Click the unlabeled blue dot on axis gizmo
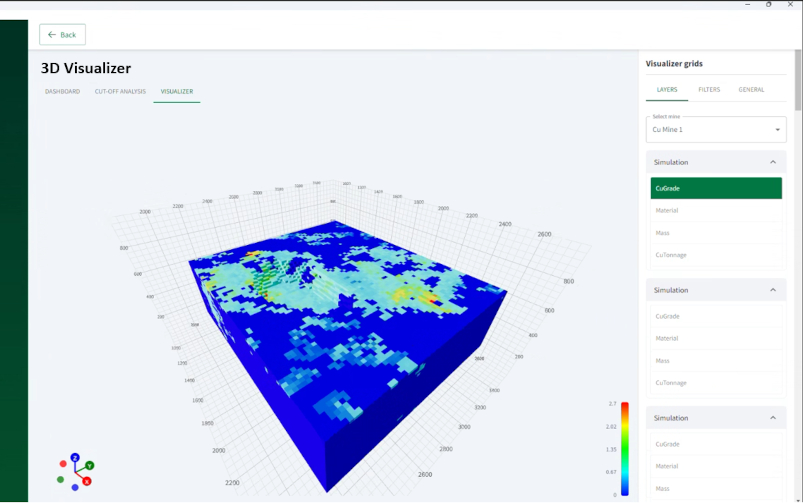Image resolution: width=803 pixels, height=503 pixels. [75, 487]
